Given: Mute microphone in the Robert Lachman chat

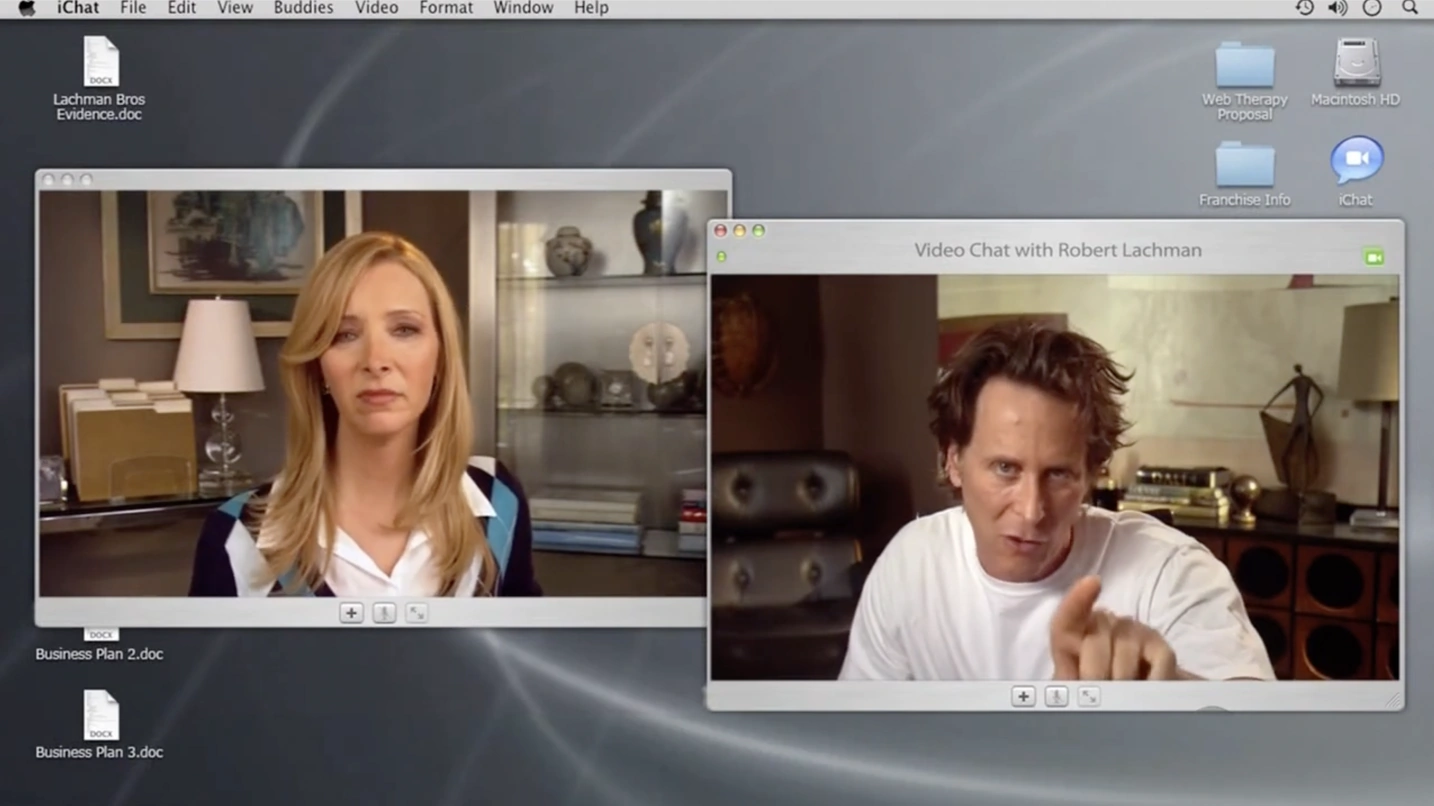Looking at the screenshot, I should [x=1056, y=697].
